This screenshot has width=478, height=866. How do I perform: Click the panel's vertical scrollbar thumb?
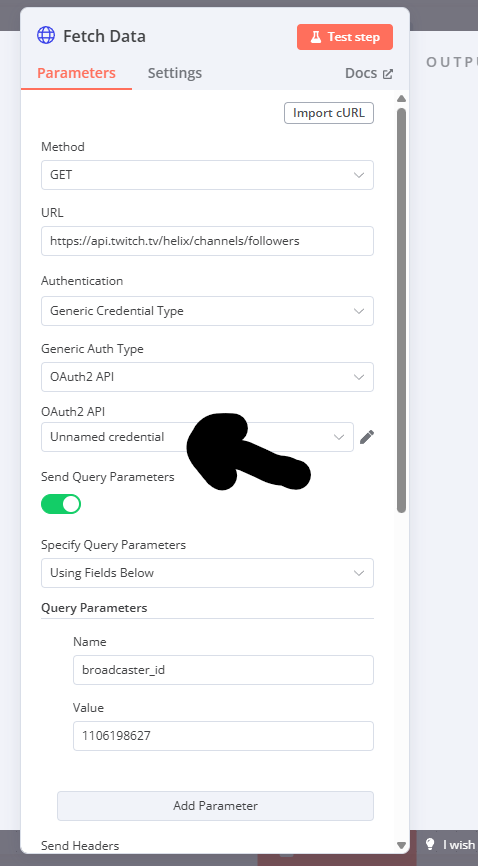[x=402, y=310]
